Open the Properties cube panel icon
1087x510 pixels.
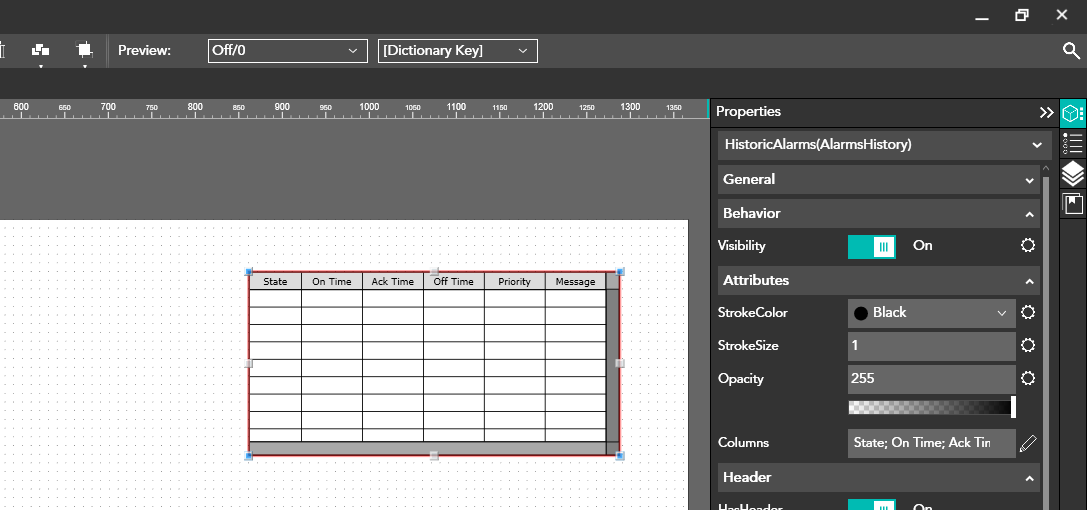[x=1072, y=113]
